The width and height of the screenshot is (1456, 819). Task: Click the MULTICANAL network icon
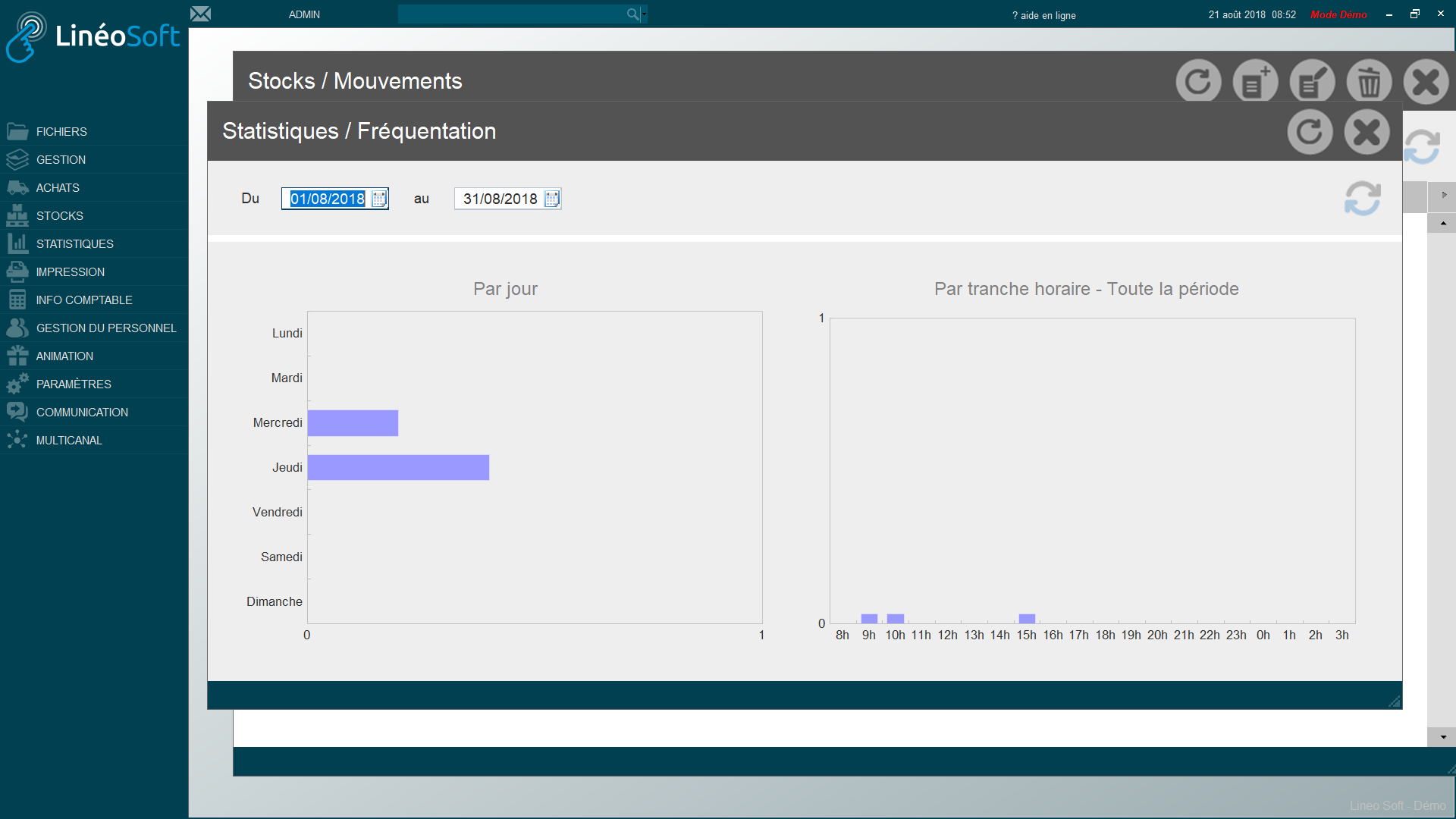pos(17,440)
